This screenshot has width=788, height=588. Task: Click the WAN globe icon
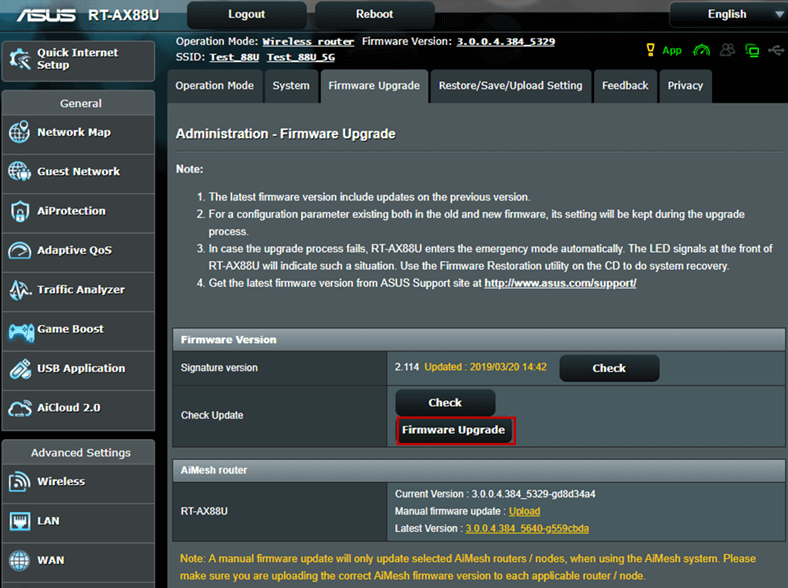20,560
